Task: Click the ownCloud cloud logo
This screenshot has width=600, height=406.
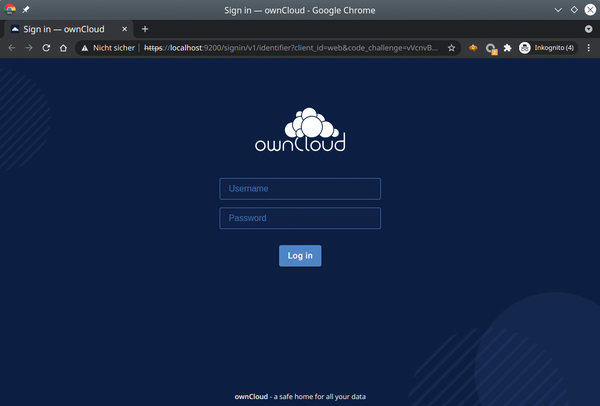Action: click(300, 129)
